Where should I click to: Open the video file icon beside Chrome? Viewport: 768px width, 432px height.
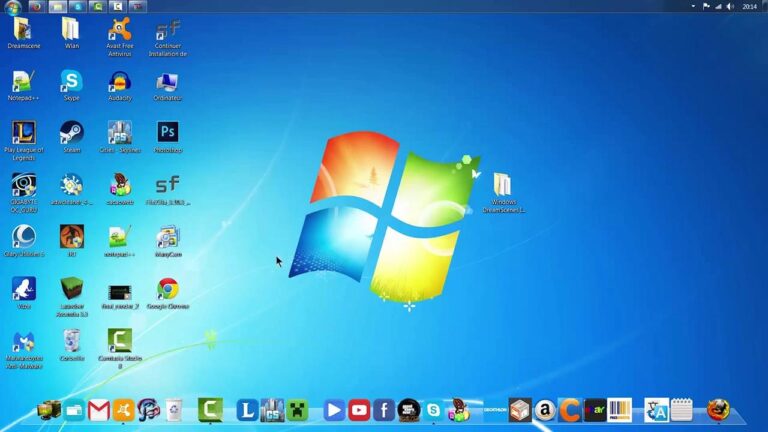click(120, 296)
